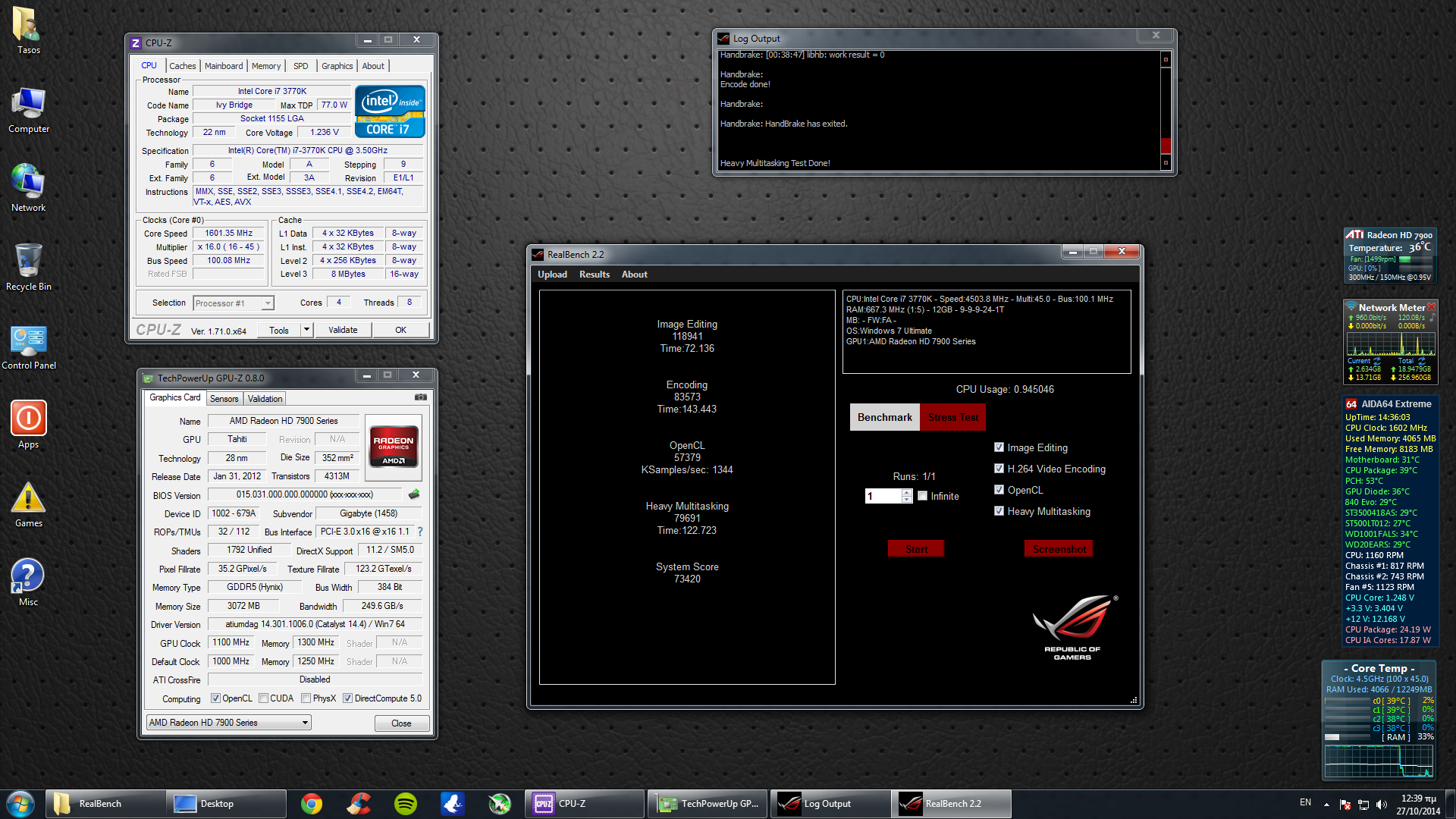Click the runs number input field
The image size is (1456, 819).
(883, 496)
